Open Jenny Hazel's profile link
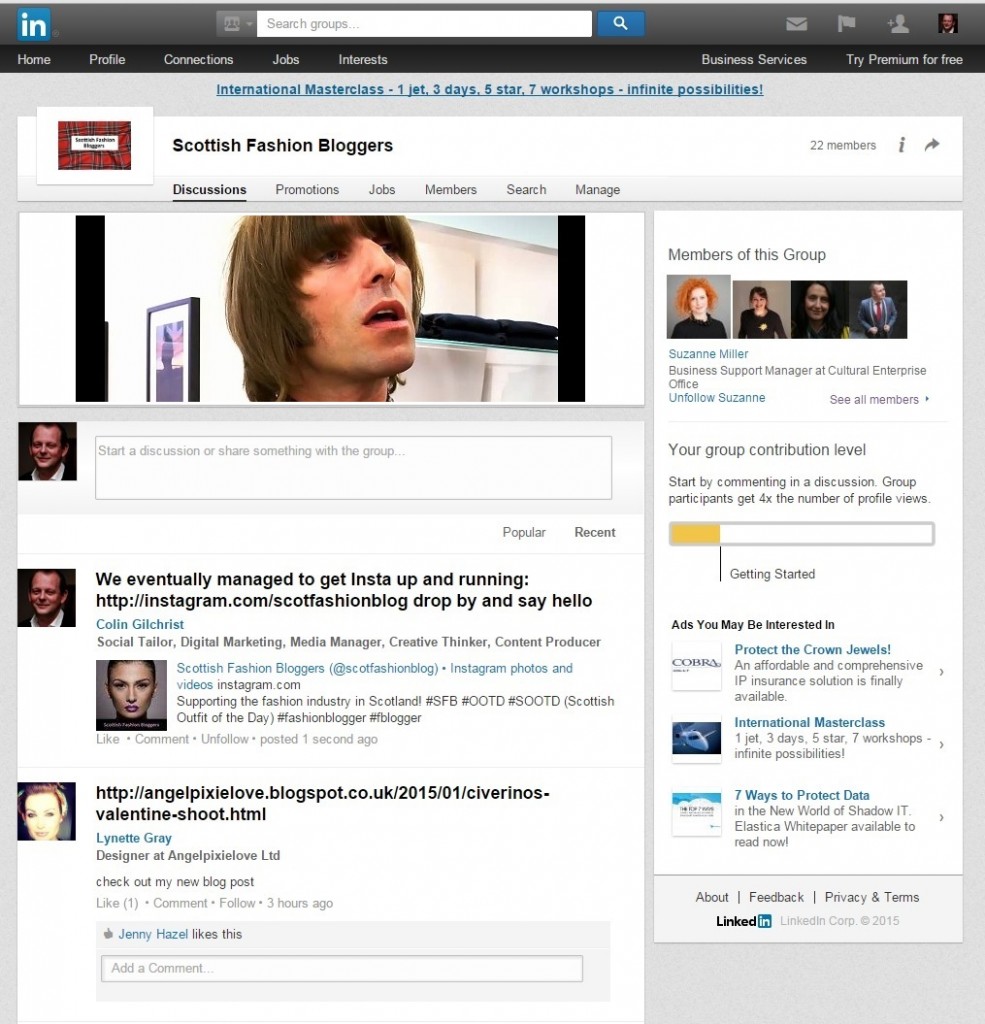The height and width of the screenshot is (1024, 985). tap(153, 935)
